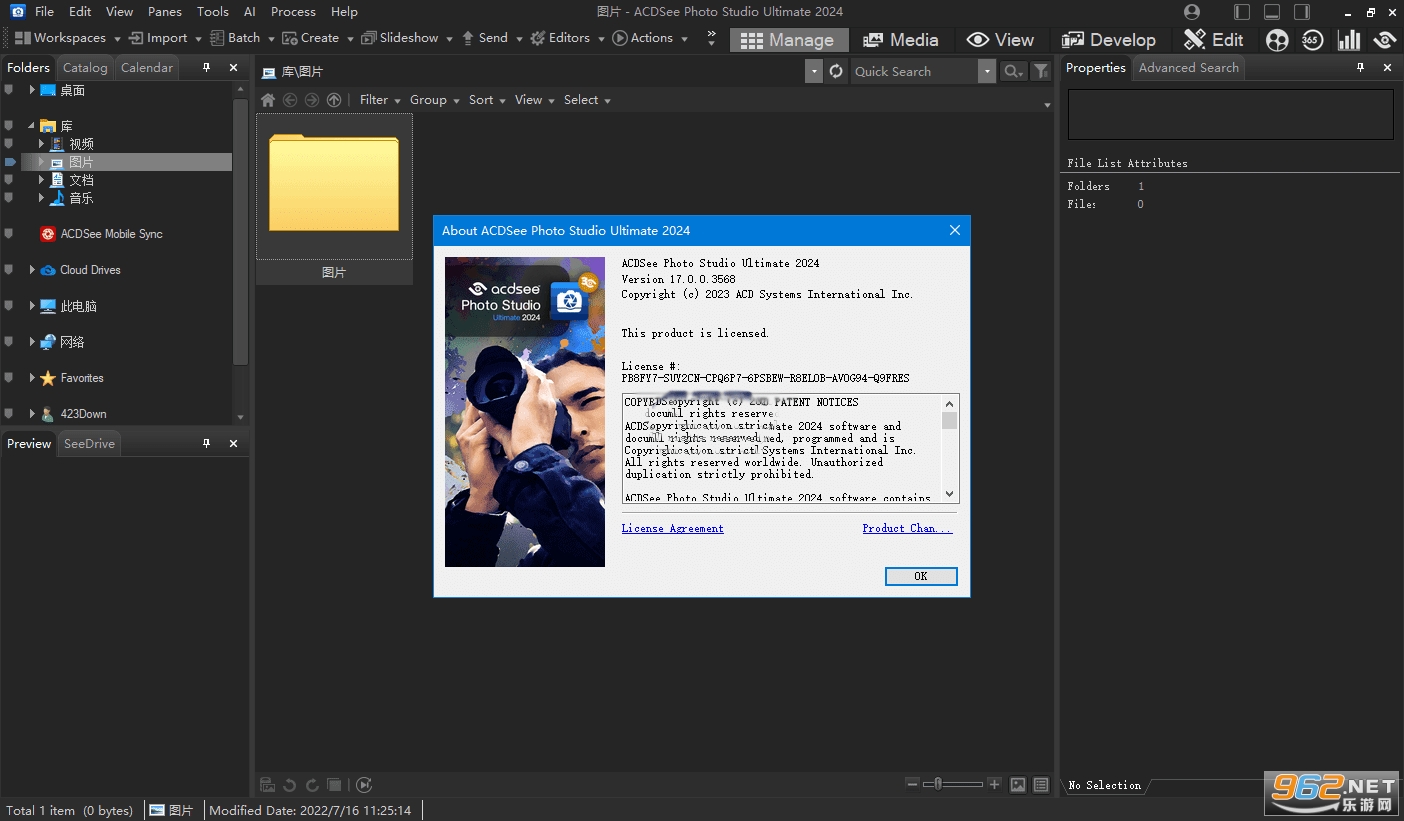Expand the Favorites node
Image resolution: width=1404 pixels, height=821 pixels.
tap(32, 378)
